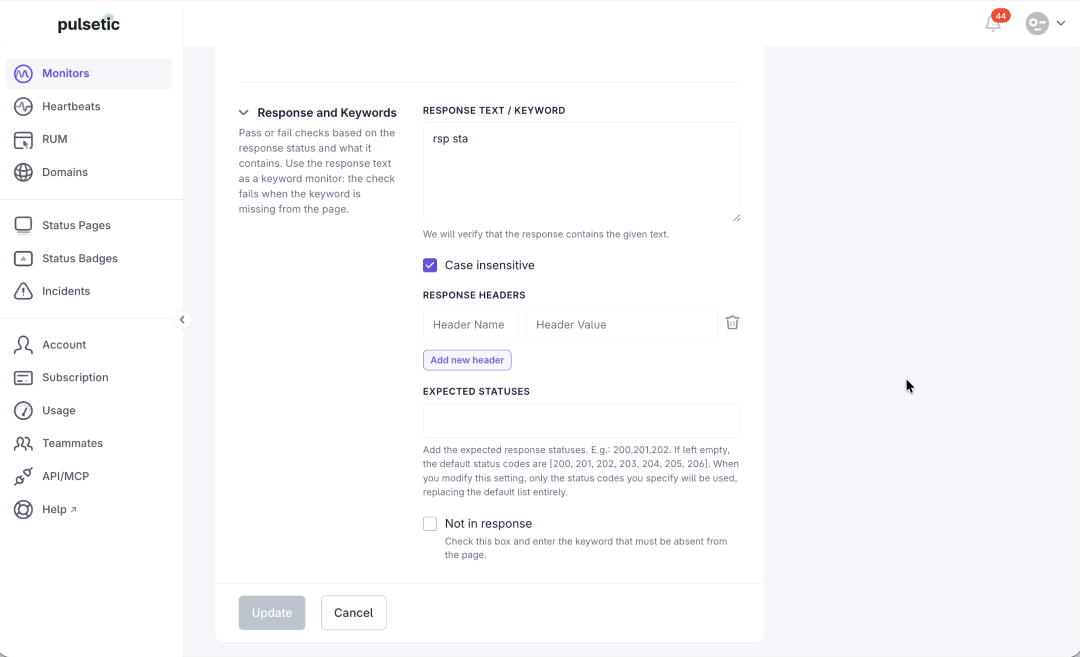Open the user account dropdown arrow
This screenshot has width=1080, height=657.
coord(1061,23)
